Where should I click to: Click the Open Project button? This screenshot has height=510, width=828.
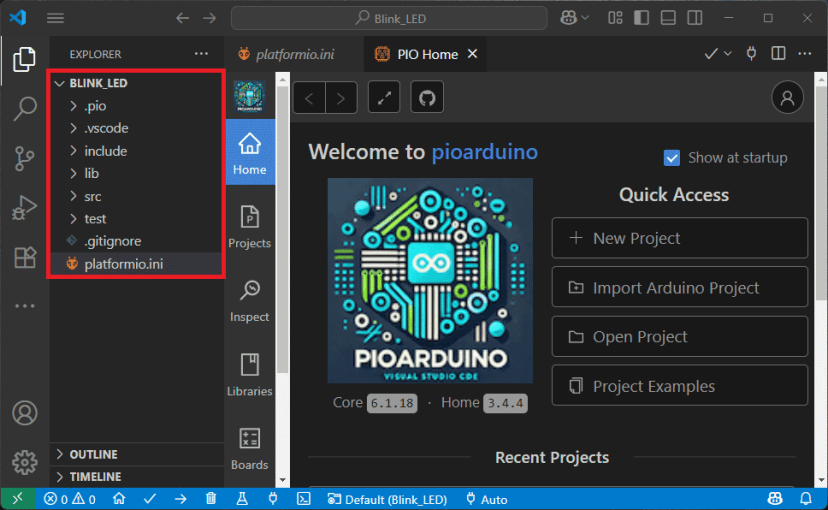(680, 337)
